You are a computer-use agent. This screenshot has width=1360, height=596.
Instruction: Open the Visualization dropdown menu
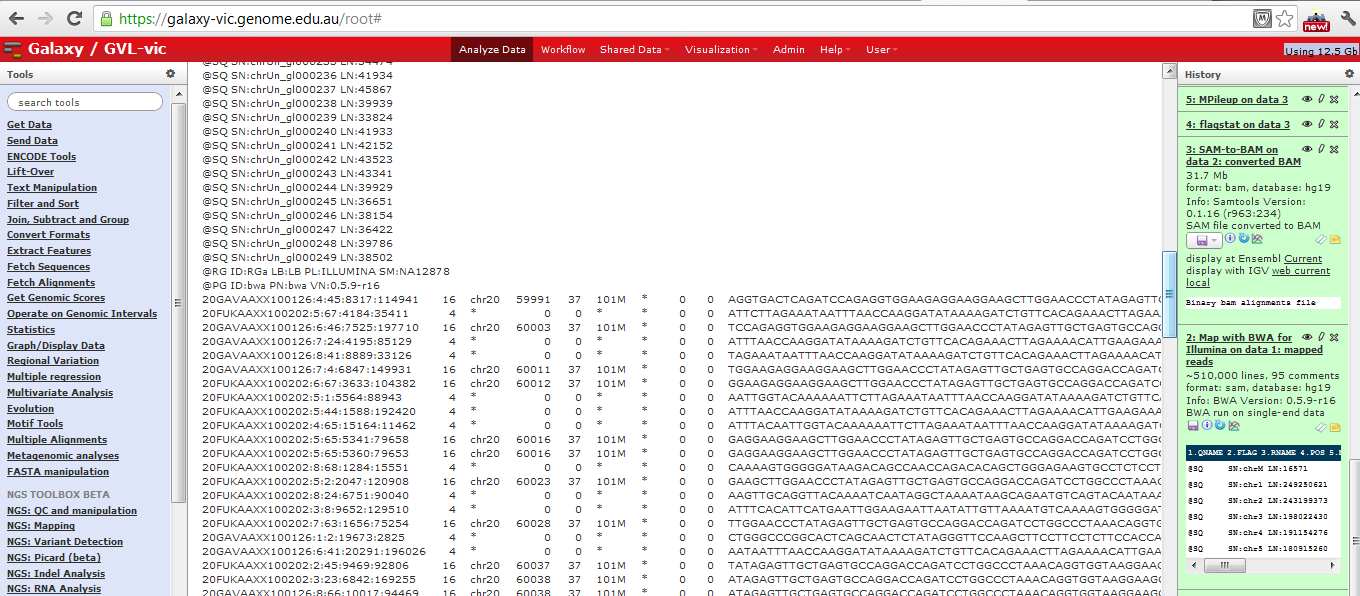click(721, 50)
